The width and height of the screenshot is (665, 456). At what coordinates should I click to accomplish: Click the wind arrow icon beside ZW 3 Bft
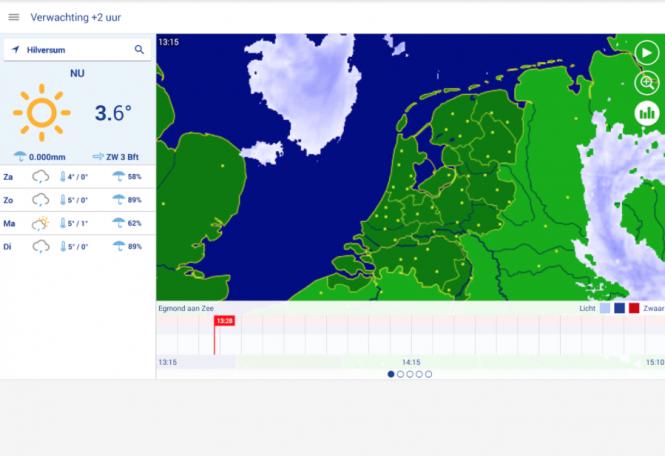click(98, 157)
